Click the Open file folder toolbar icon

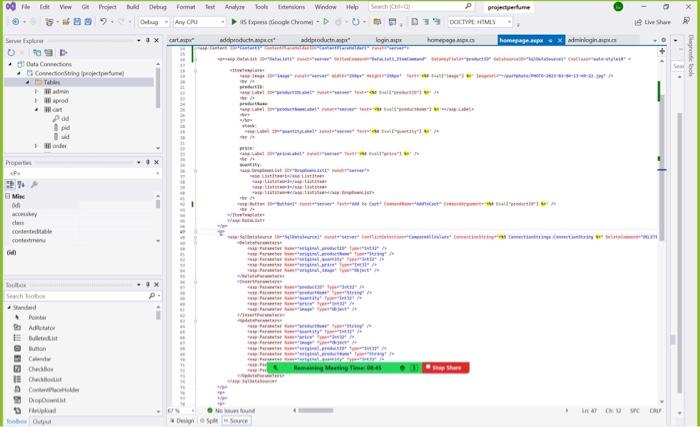[66, 22]
